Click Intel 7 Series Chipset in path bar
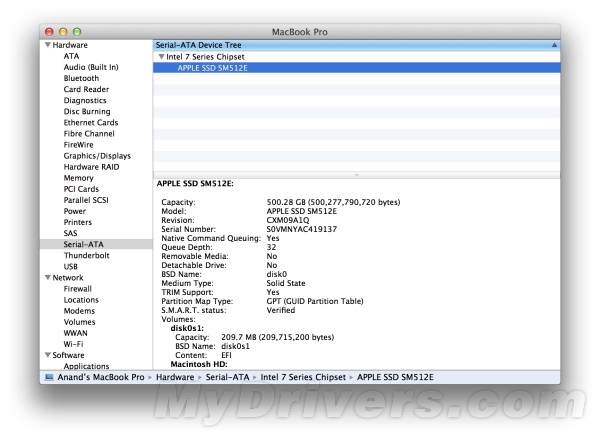This screenshot has height=439, width=600. (x=302, y=376)
